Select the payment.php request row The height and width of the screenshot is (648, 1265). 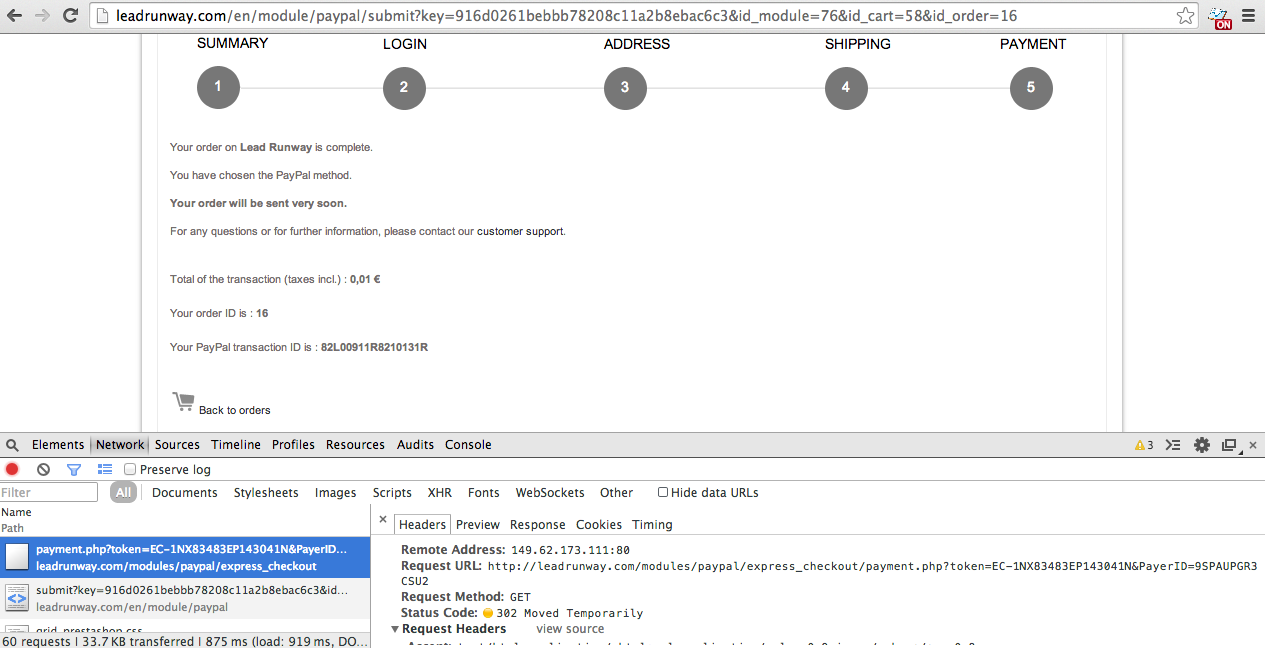(185, 558)
